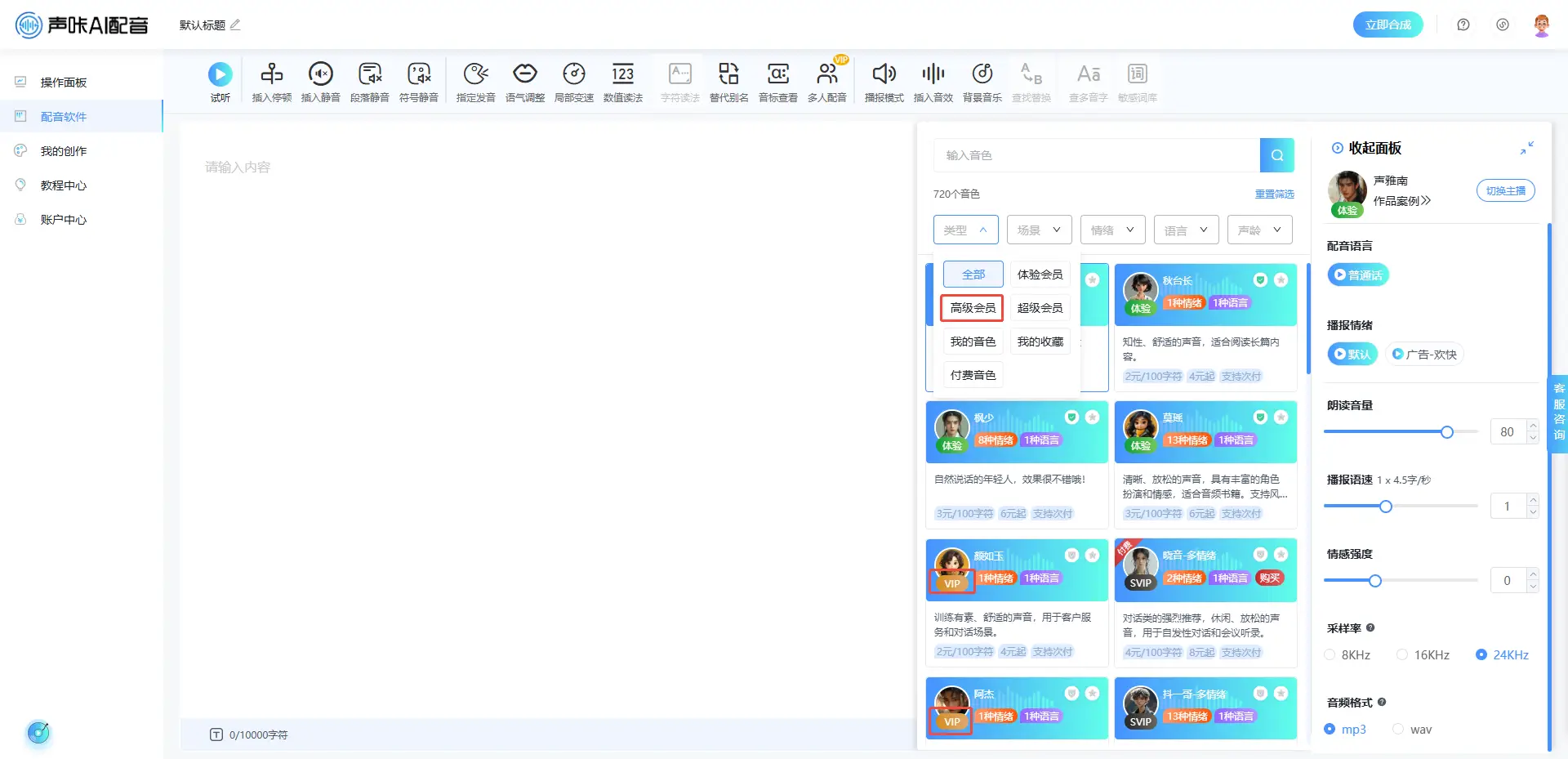
Task: Click the 输入音色 voice search field
Action: 1096,155
